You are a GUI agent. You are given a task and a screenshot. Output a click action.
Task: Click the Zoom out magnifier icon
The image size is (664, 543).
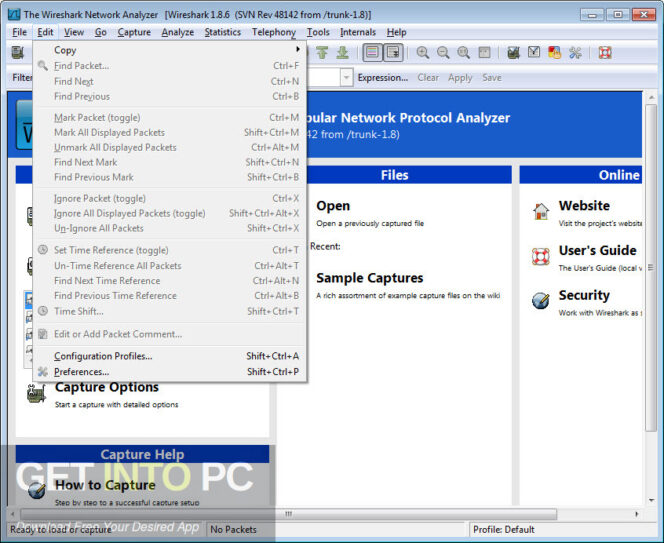(x=443, y=53)
